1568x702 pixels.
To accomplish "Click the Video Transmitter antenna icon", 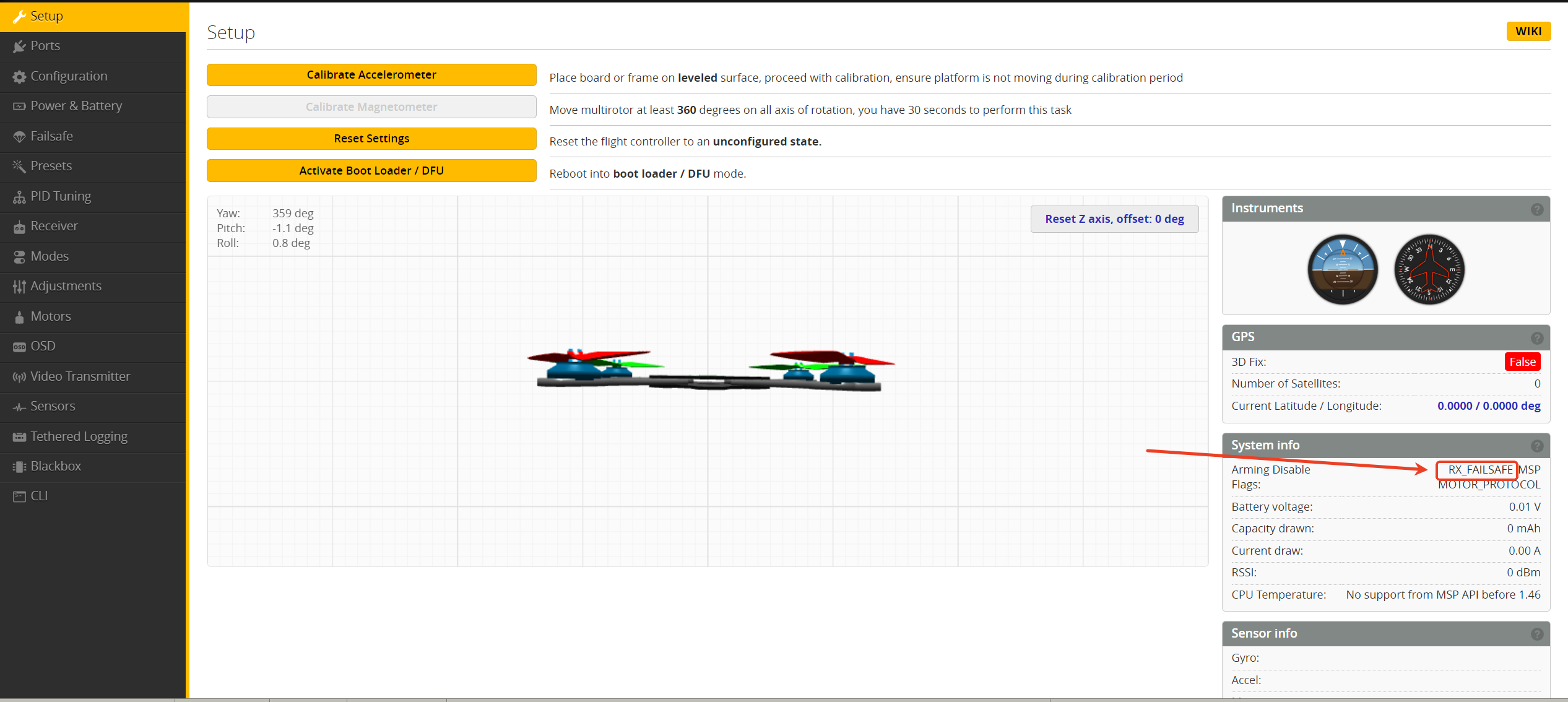I will pyautogui.click(x=19, y=377).
